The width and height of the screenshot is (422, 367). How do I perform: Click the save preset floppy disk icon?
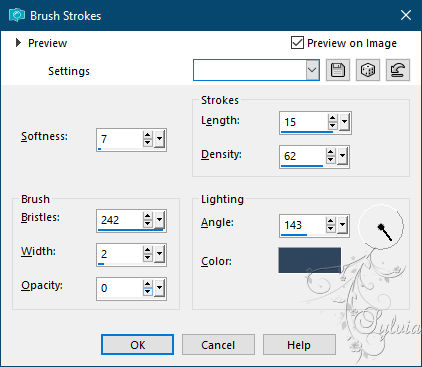[x=338, y=70]
